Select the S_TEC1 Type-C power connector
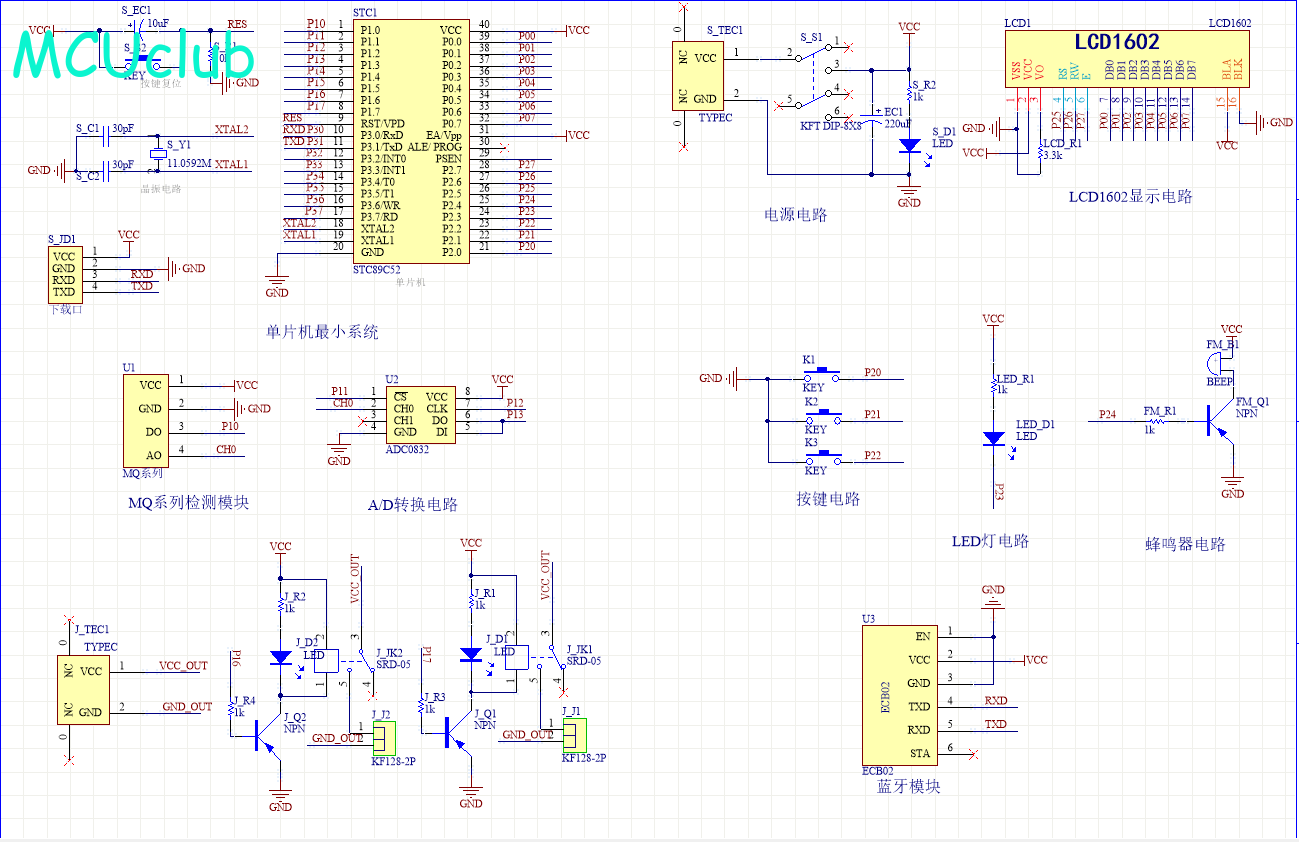The width and height of the screenshot is (1299, 842). coord(699,77)
